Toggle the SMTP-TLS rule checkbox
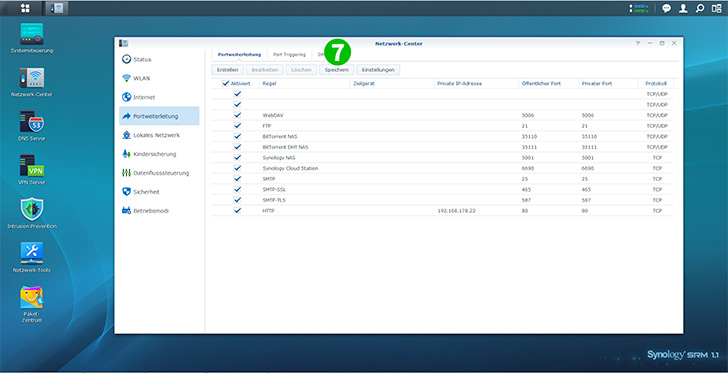 pos(237,200)
